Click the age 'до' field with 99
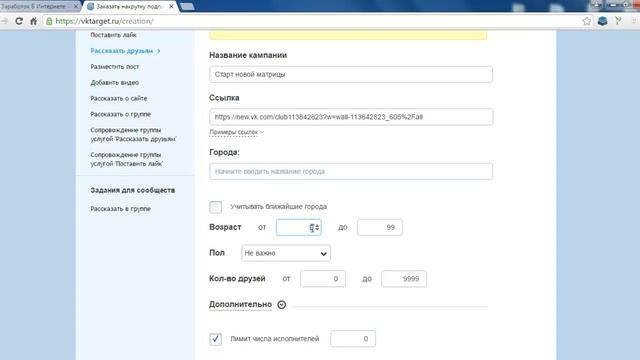 point(380,227)
